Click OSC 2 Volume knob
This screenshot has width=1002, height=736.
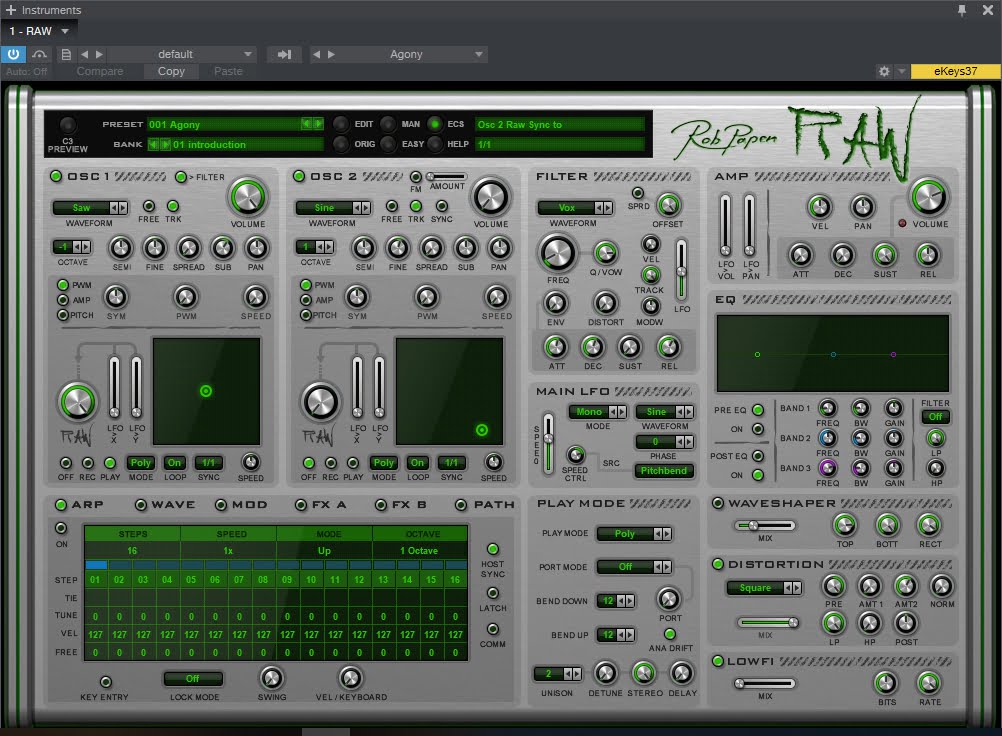click(490, 197)
